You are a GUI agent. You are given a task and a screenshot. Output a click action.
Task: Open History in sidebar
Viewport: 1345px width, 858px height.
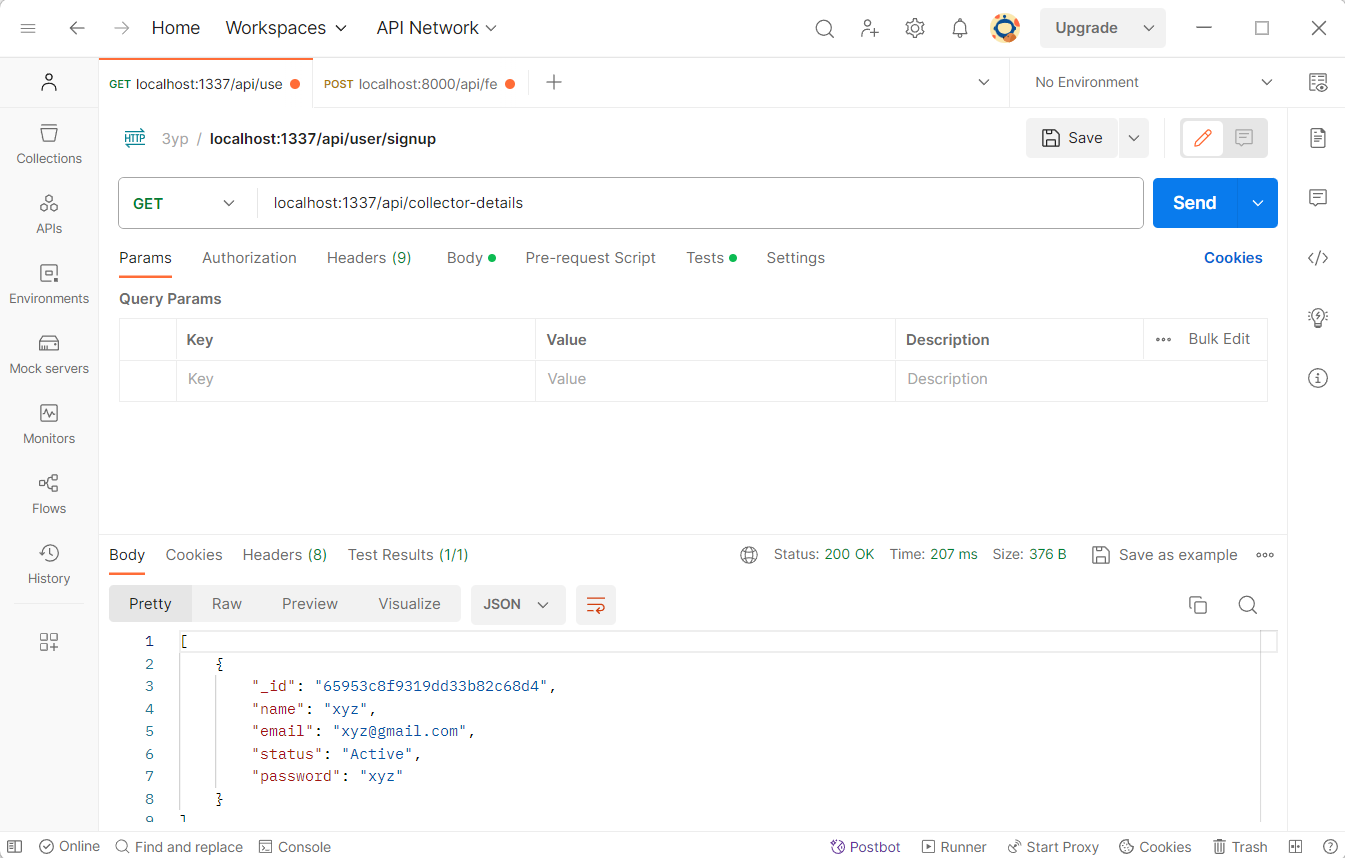pos(49,564)
